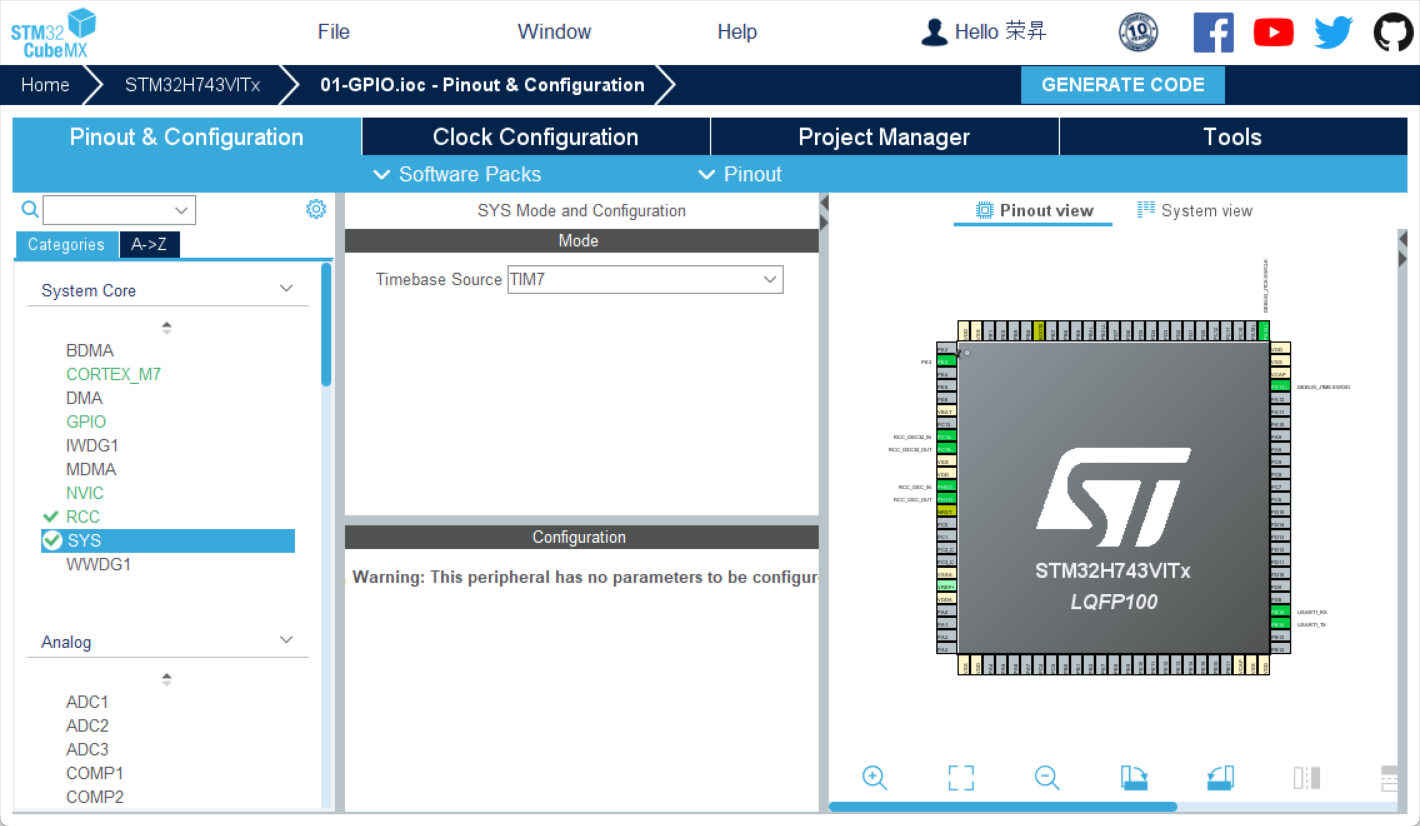Image resolution: width=1420 pixels, height=826 pixels.
Task: Open the peripheral search combo box arrow
Action: (181, 210)
